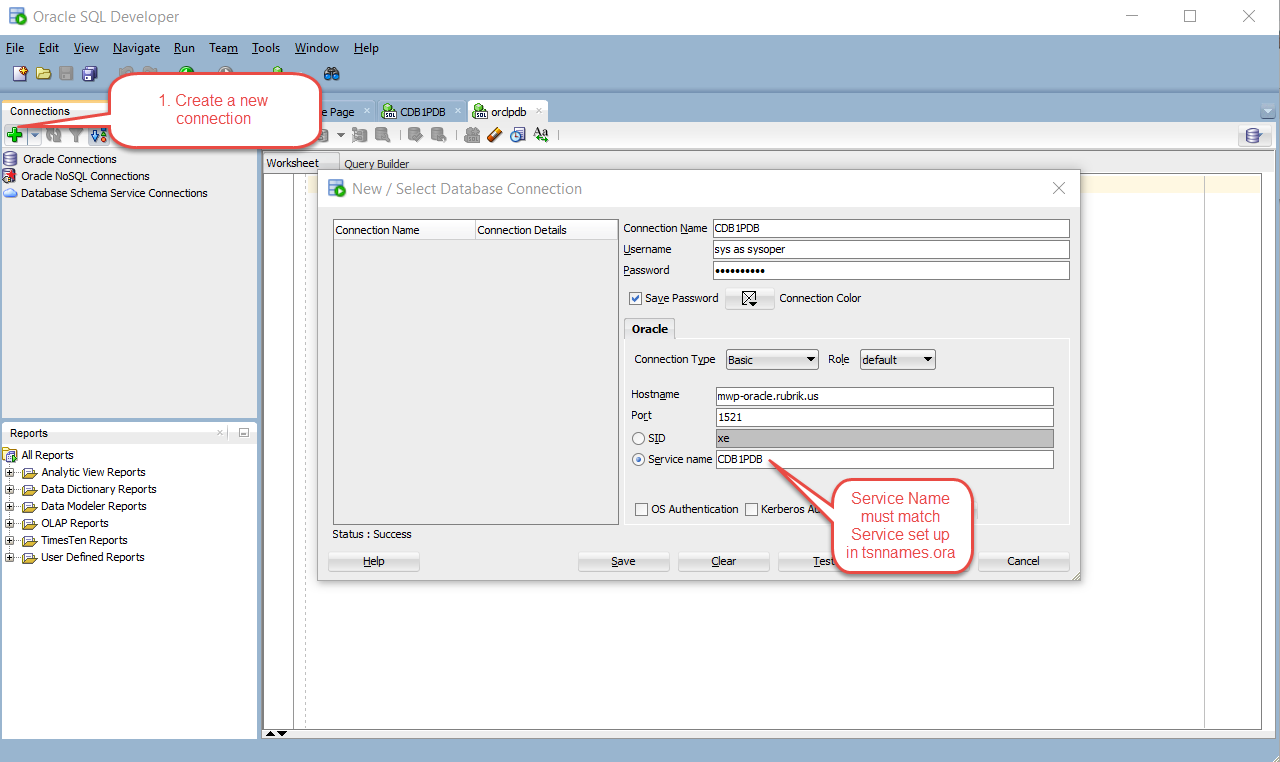Click the binoculars Find DB Object icon

click(332, 73)
